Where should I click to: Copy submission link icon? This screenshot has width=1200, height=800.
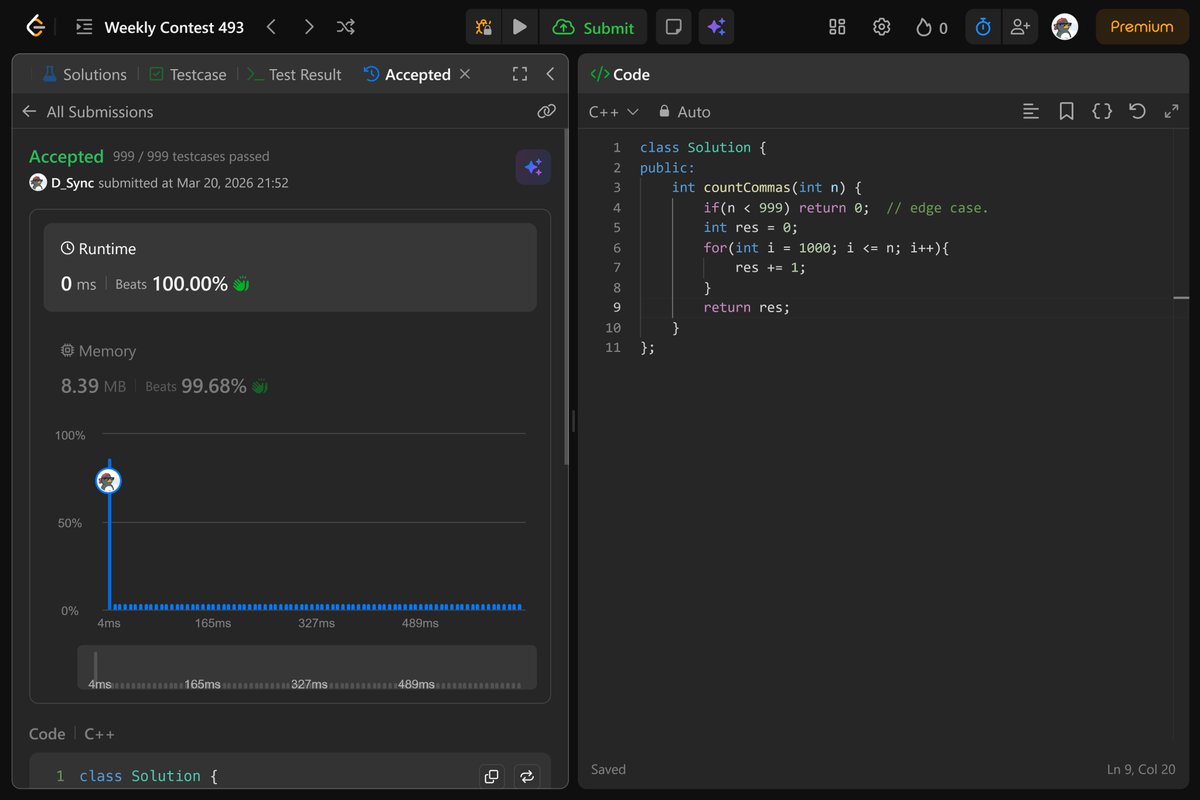tap(546, 112)
